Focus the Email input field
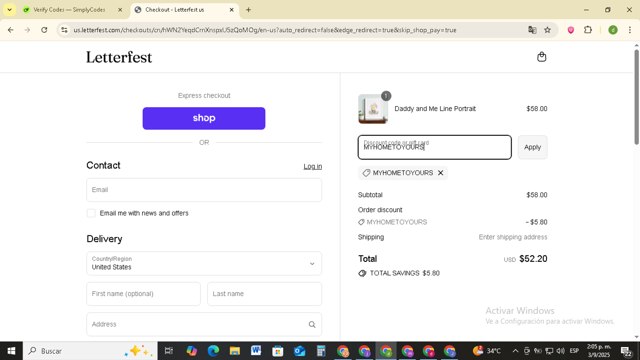 coord(204,190)
